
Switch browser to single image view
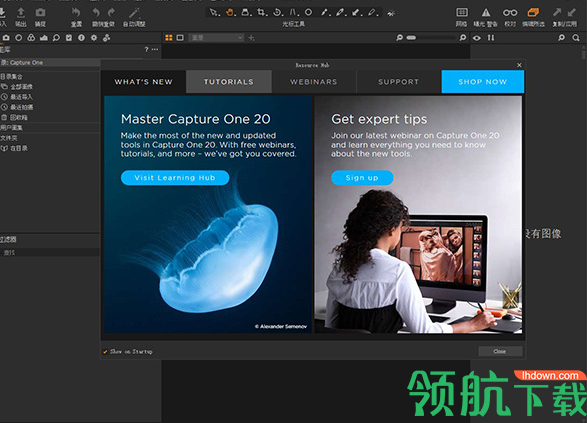click(x=180, y=38)
